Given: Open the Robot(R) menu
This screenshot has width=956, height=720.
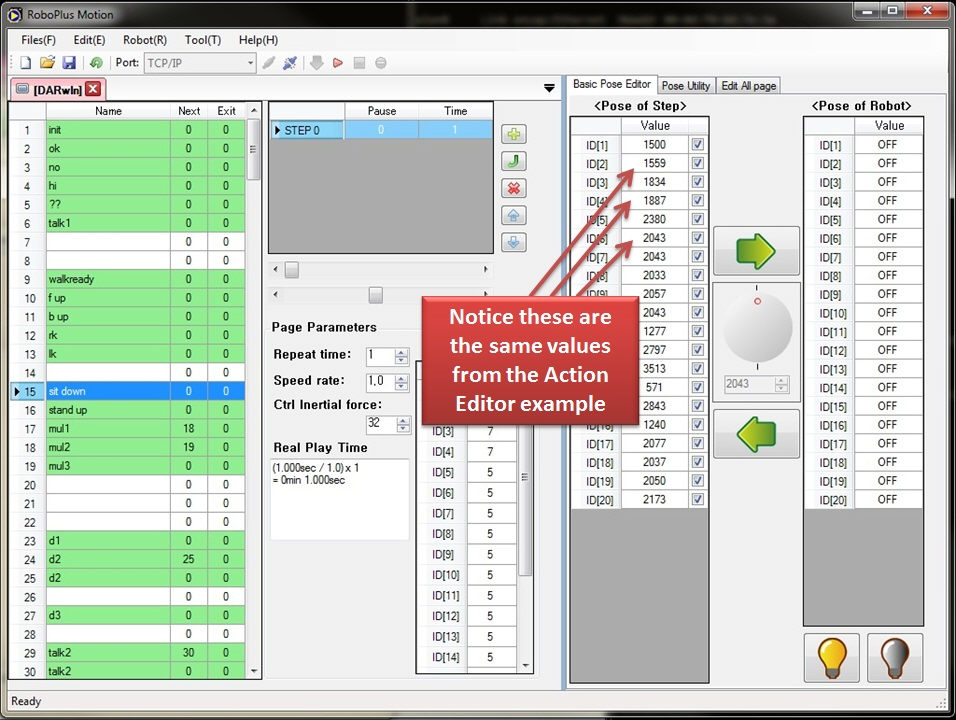Looking at the screenshot, I should 144,40.
